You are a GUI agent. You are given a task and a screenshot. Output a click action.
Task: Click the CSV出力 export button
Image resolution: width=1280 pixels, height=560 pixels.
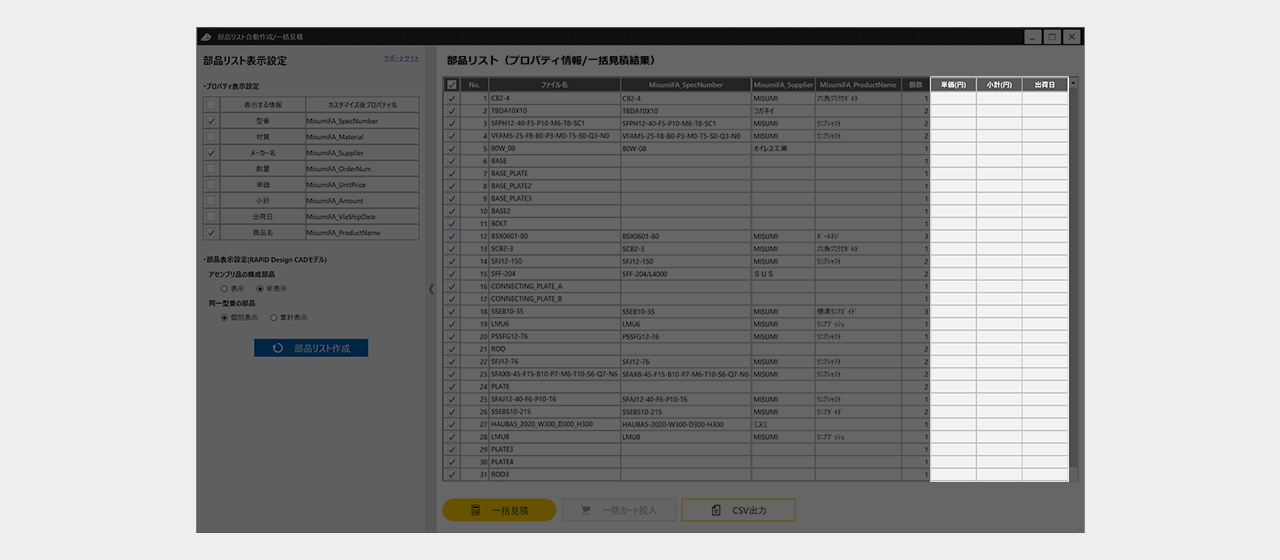click(x=738, y=510)
